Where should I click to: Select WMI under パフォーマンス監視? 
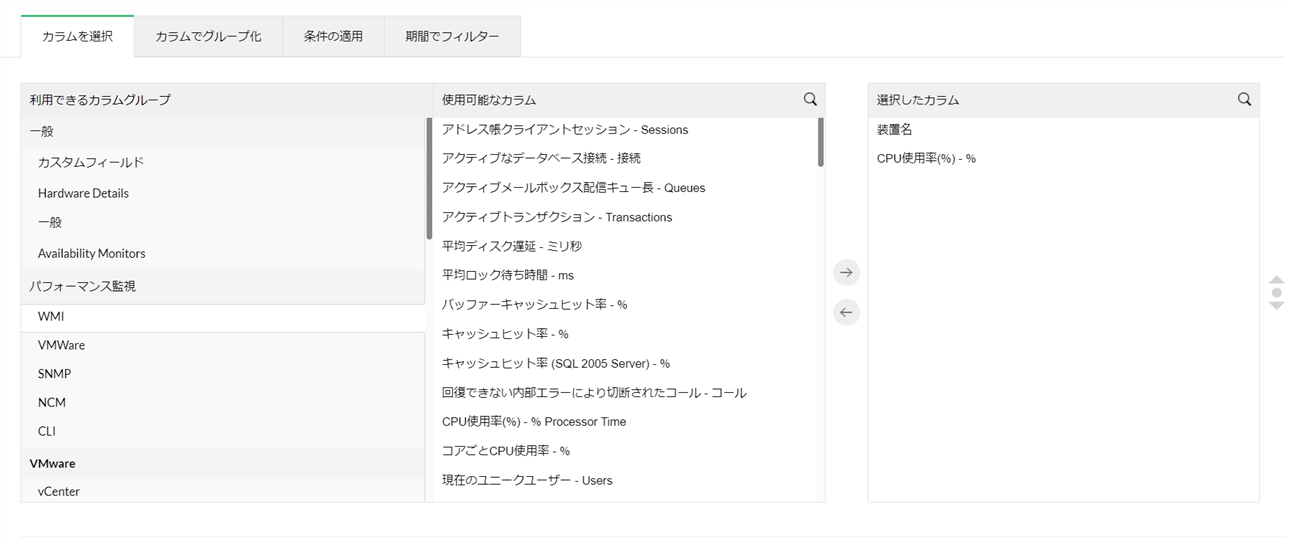point(223,316)
